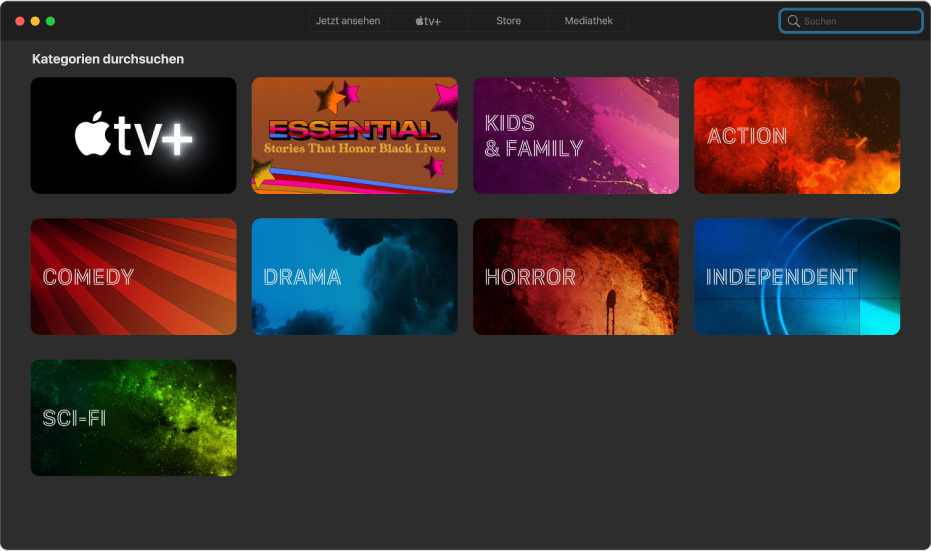Image resolution: width=931 pixels, height=551 pixels.
Task: Open the Mediathek tab
Action: tap(588, 21)
